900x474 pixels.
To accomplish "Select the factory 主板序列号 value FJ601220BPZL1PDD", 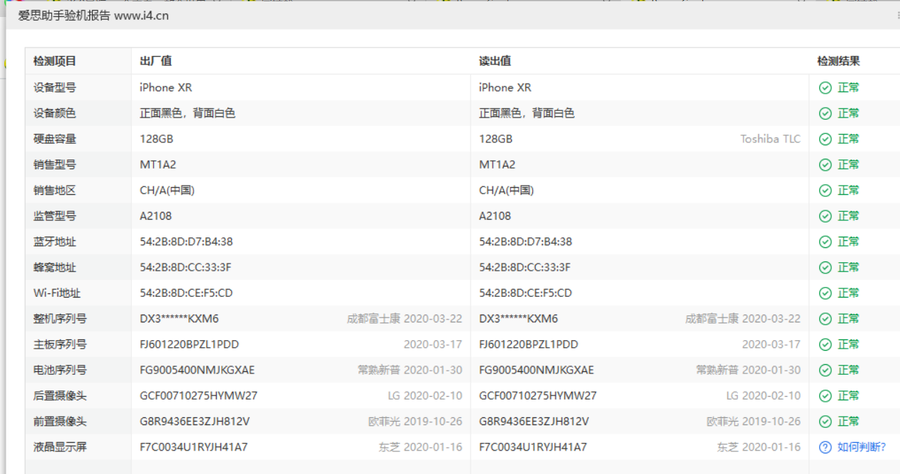I will pyautogui.click(x=189, y=344).
